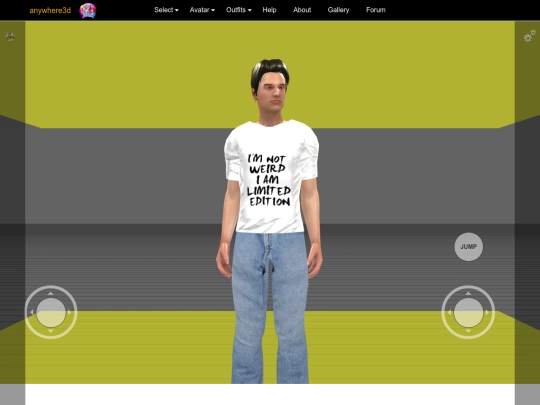Image resolution: width=540 pixels, height=405 pixels.
Task: Click the gear icon at top left
Action: (x=10, y=37)
